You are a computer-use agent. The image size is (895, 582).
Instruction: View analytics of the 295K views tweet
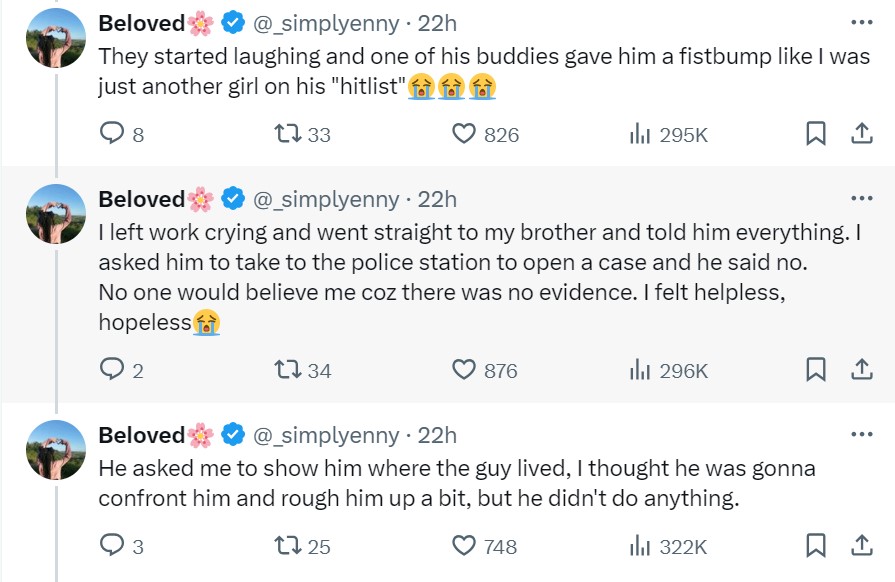click(640, 134)
